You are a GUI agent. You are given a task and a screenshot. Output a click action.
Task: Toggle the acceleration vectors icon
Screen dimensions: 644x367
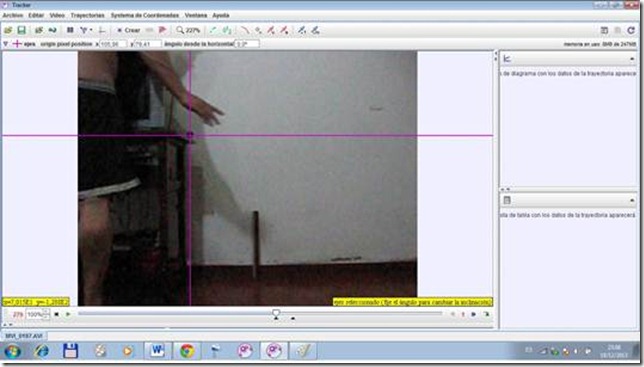click(284, 30)
